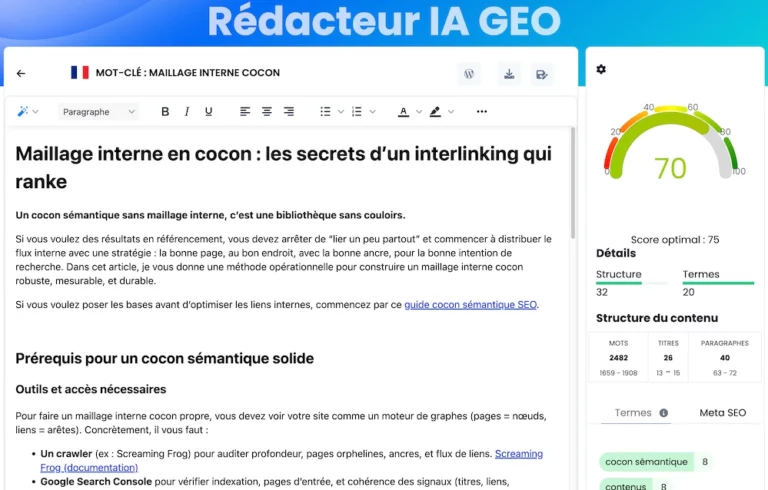The width and height of the screenshot is (768, 490).
Task: Open settings with the gear icon
Action: (601, 69)
